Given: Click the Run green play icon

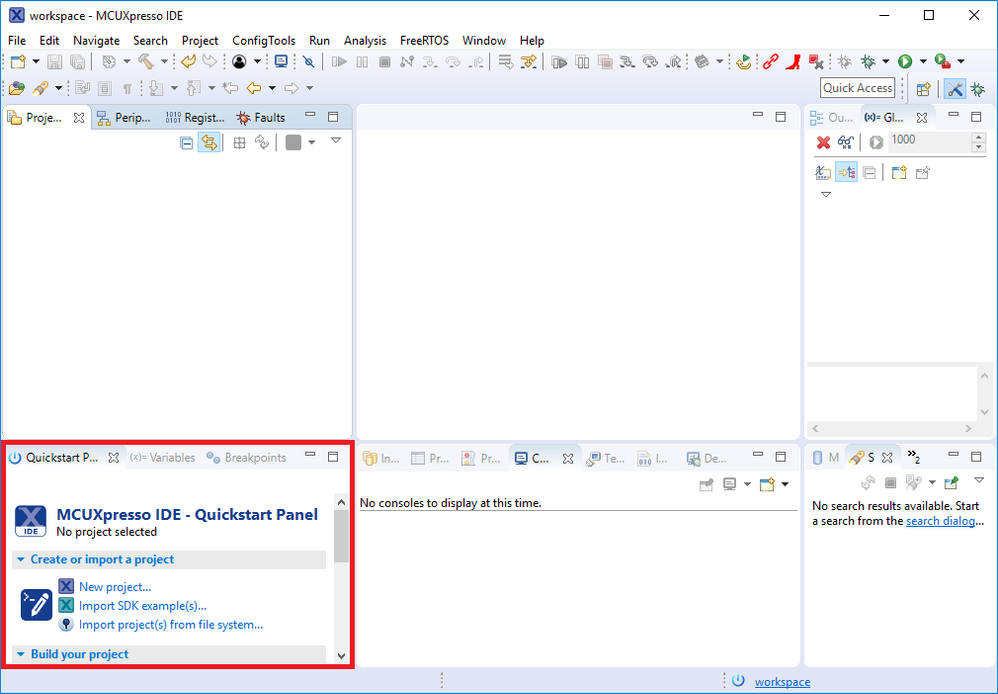Looking at the screenshot, I should pos(907,61).
